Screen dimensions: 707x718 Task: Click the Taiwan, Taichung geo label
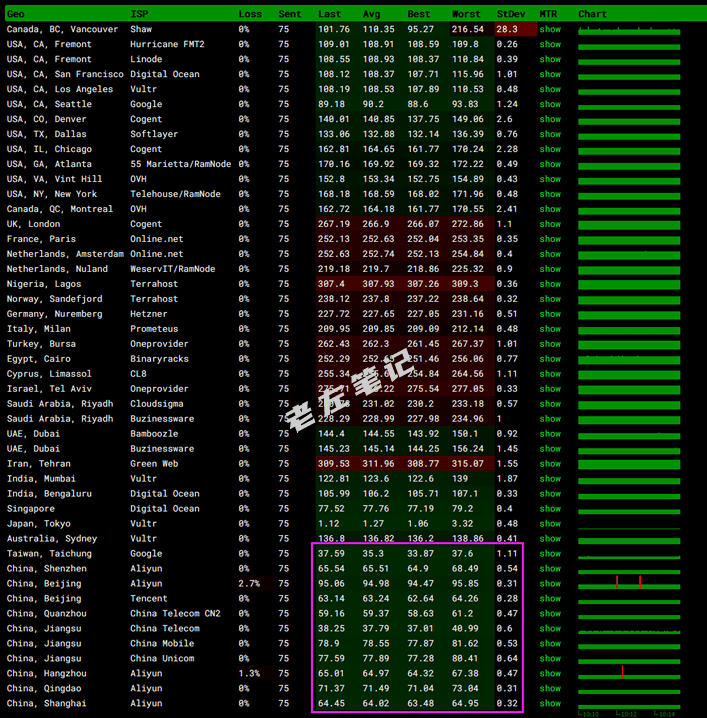point(49,553)
